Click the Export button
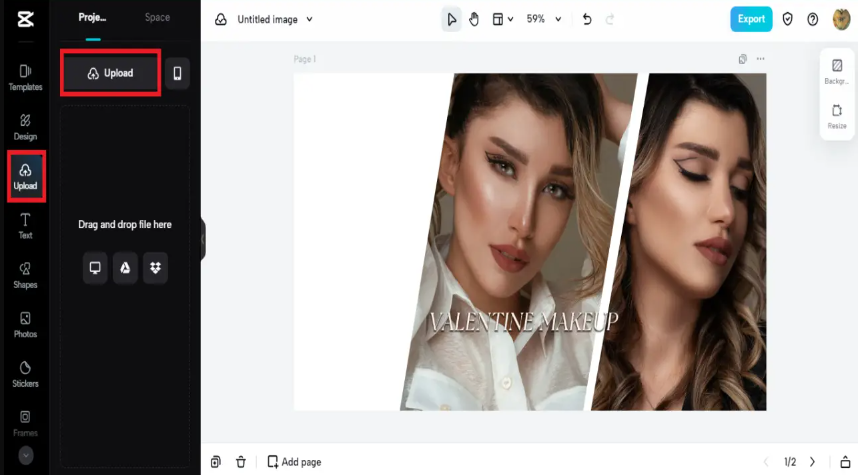The width and height of the screenshot is (858, 475). tap(751, 19)
